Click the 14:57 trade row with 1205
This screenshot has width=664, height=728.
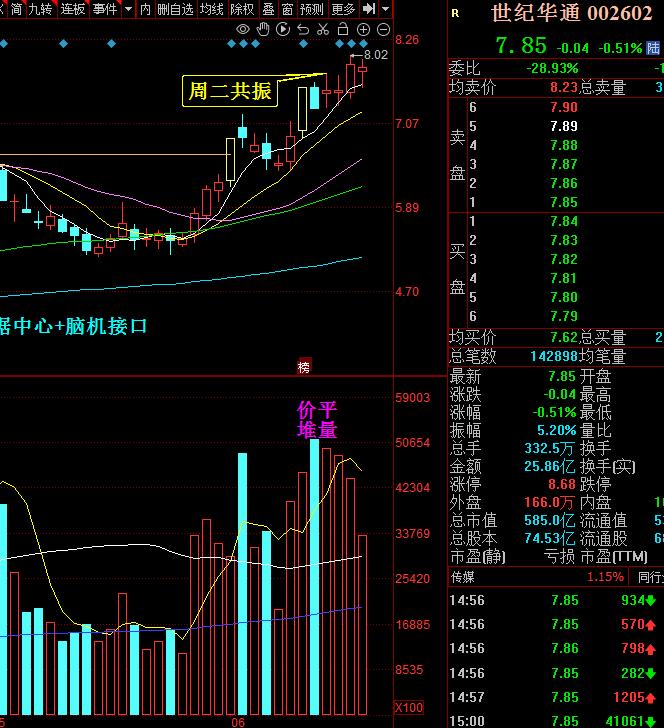(556, 697)
